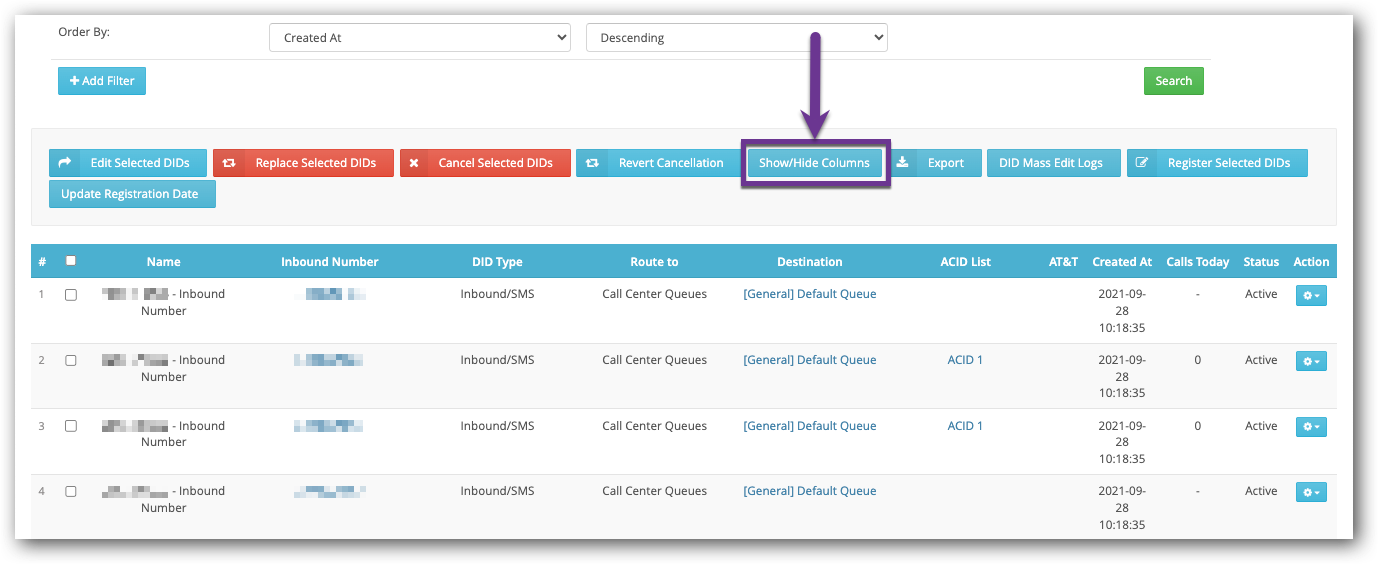The width and height of the screenshot is (1378, 564).
Task: Click the edit pencil icon on Register Selected DIDs
Action: tap(1142, 163)
